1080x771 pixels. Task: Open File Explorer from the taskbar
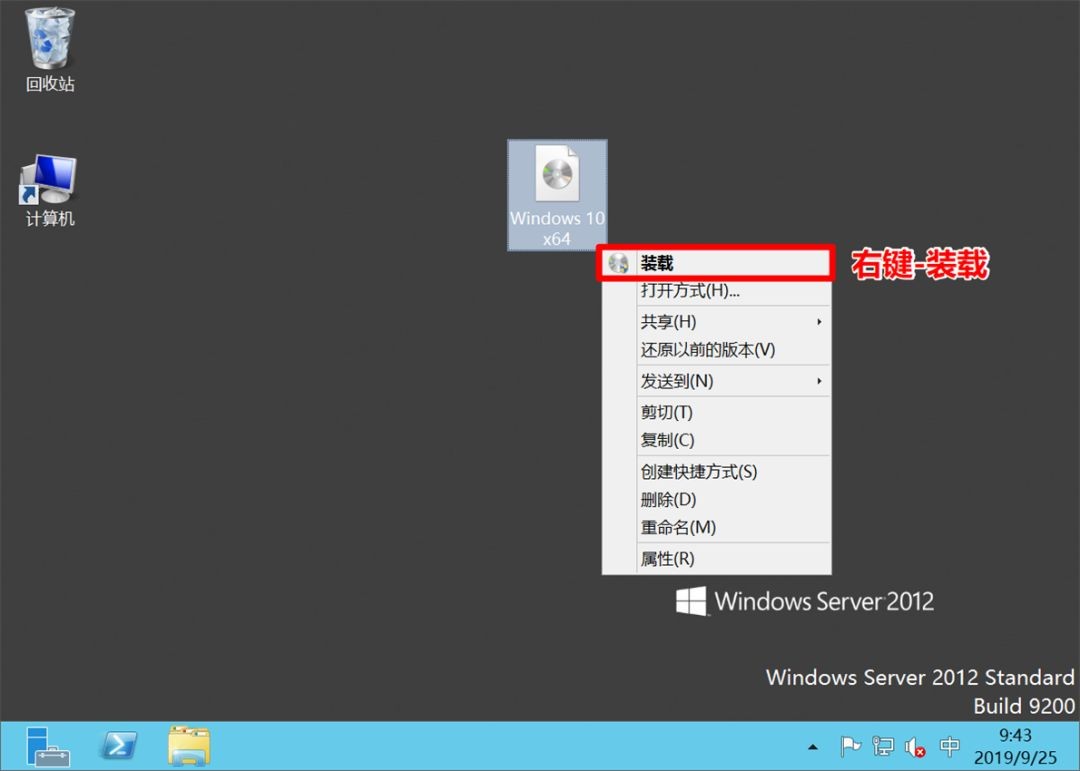click(189, 746)
